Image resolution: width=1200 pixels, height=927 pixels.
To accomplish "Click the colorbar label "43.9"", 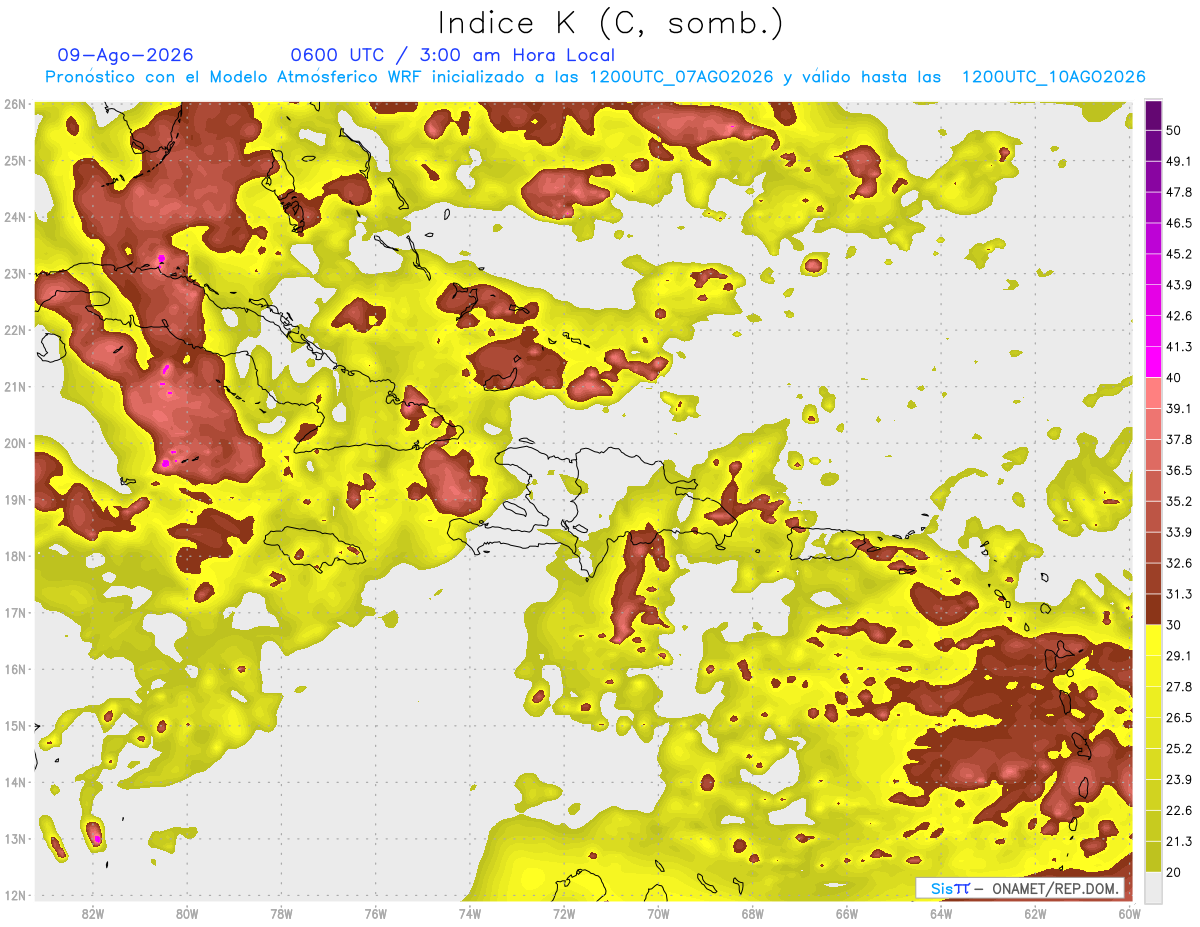I will [1179, 285].
